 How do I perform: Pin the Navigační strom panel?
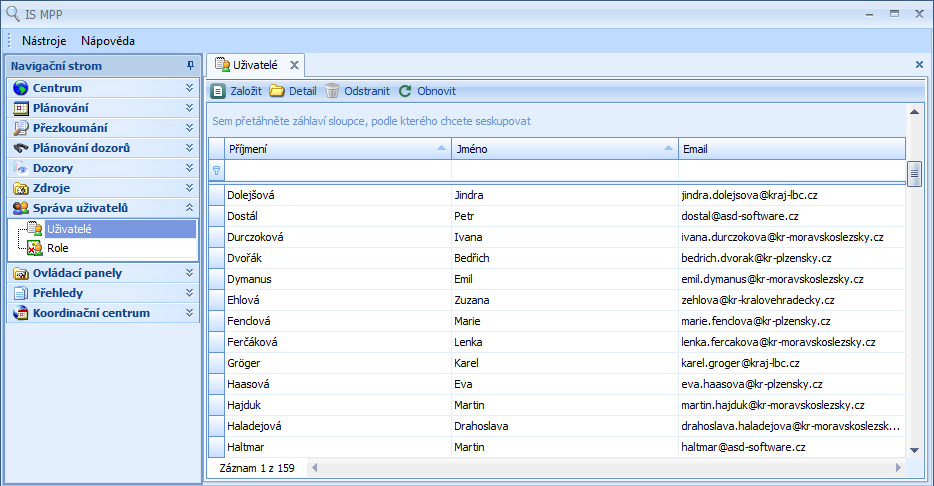click(191, 66)
